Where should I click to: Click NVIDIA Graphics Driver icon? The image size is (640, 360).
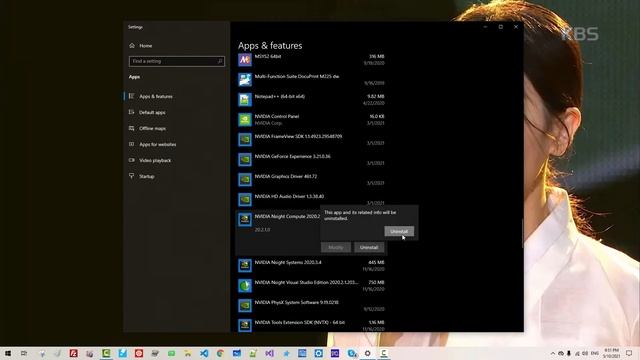tap(245, 180)
